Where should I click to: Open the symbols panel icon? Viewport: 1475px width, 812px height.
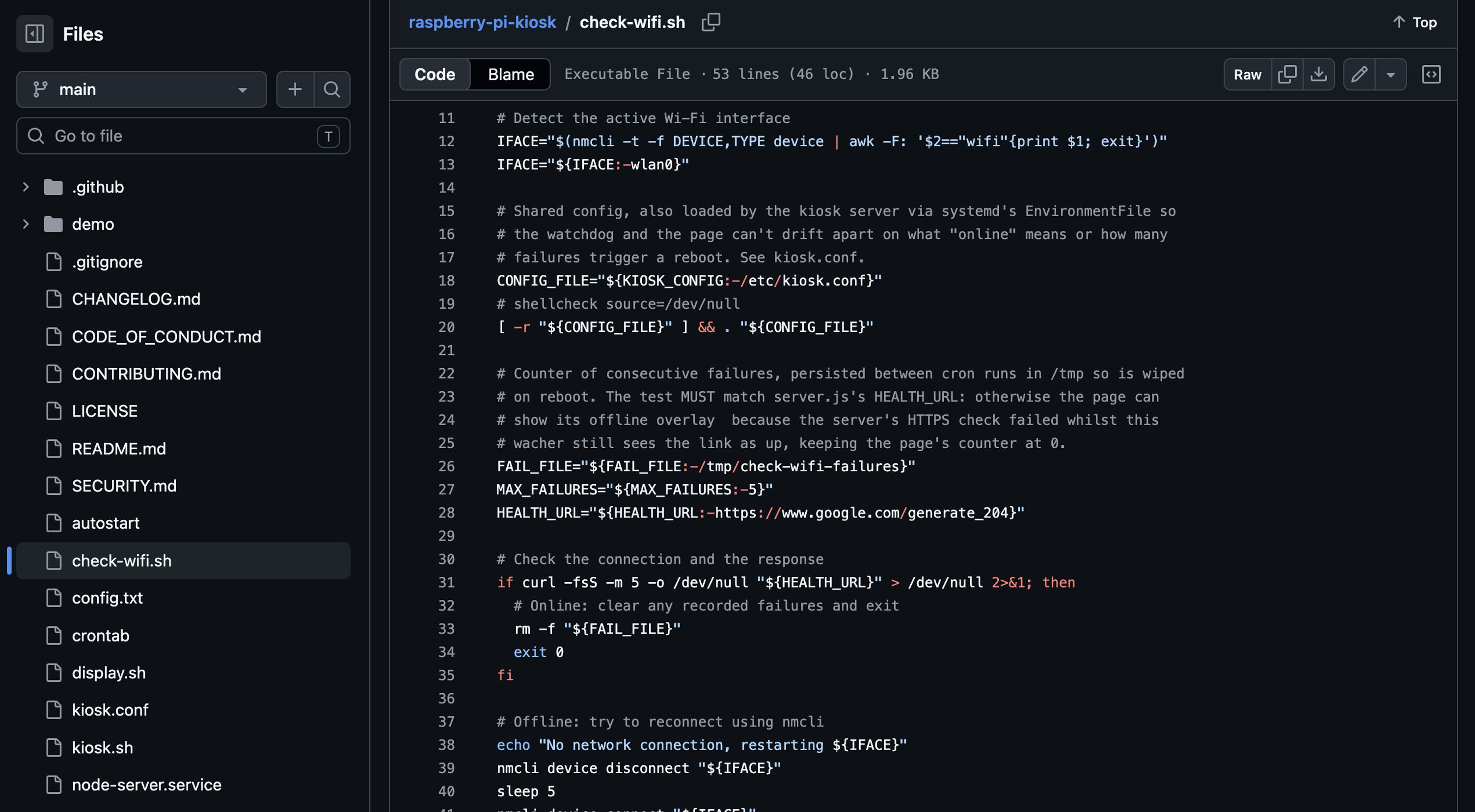pyautogui.click(x=1431, y=75)
